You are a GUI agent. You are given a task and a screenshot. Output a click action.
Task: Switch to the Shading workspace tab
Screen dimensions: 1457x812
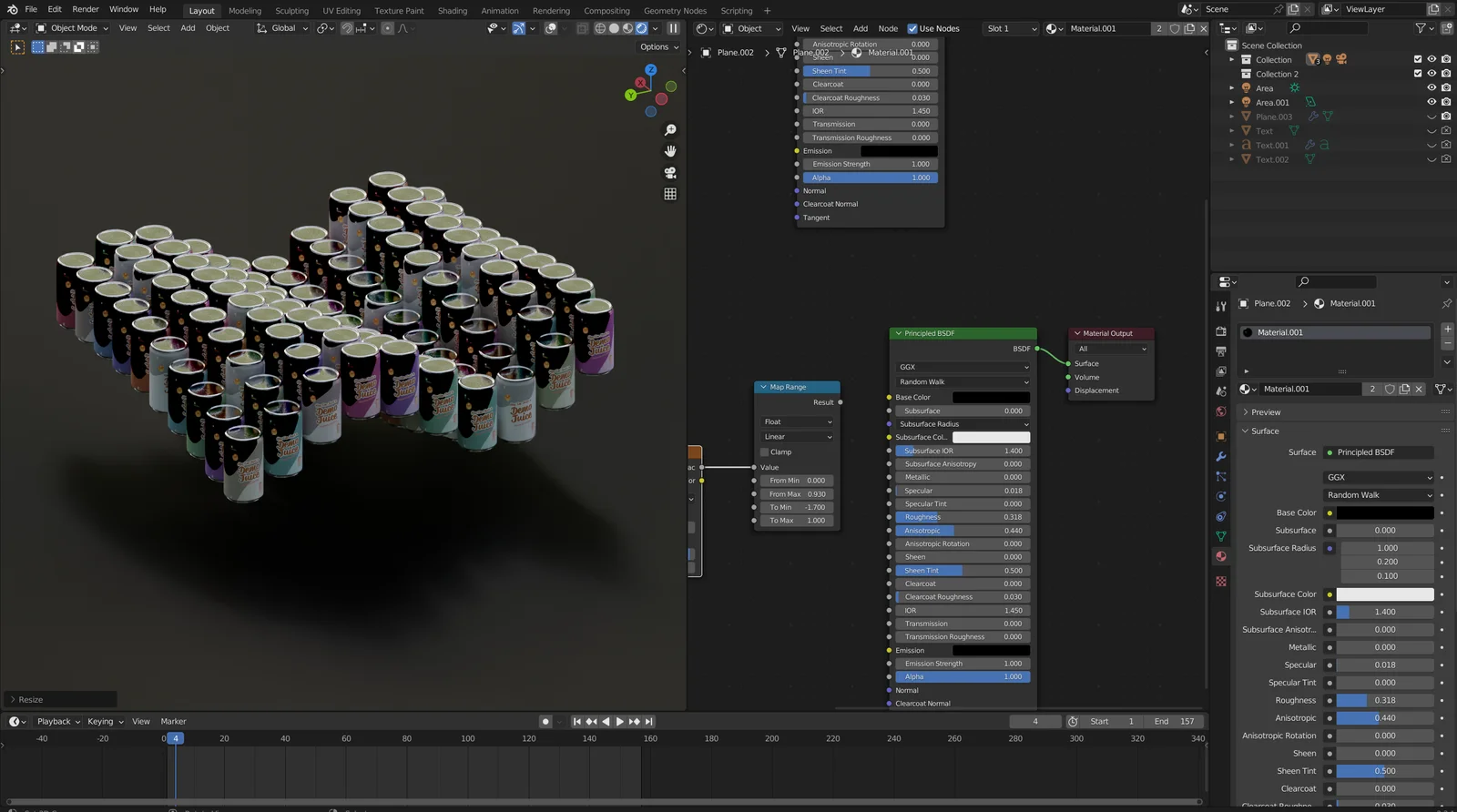click(453, 11)
